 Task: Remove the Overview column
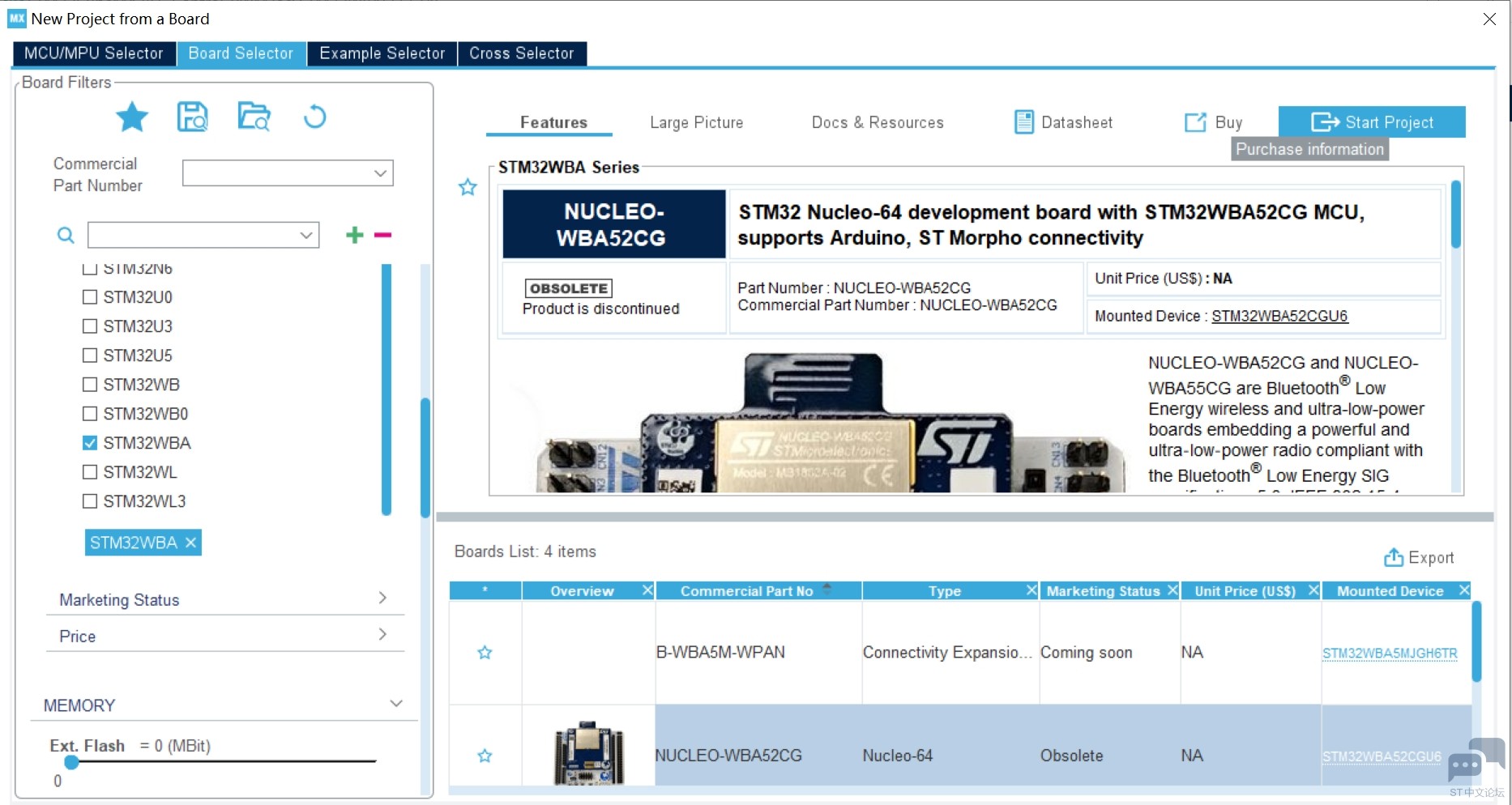pyautogui.click(x=647, y=590)
